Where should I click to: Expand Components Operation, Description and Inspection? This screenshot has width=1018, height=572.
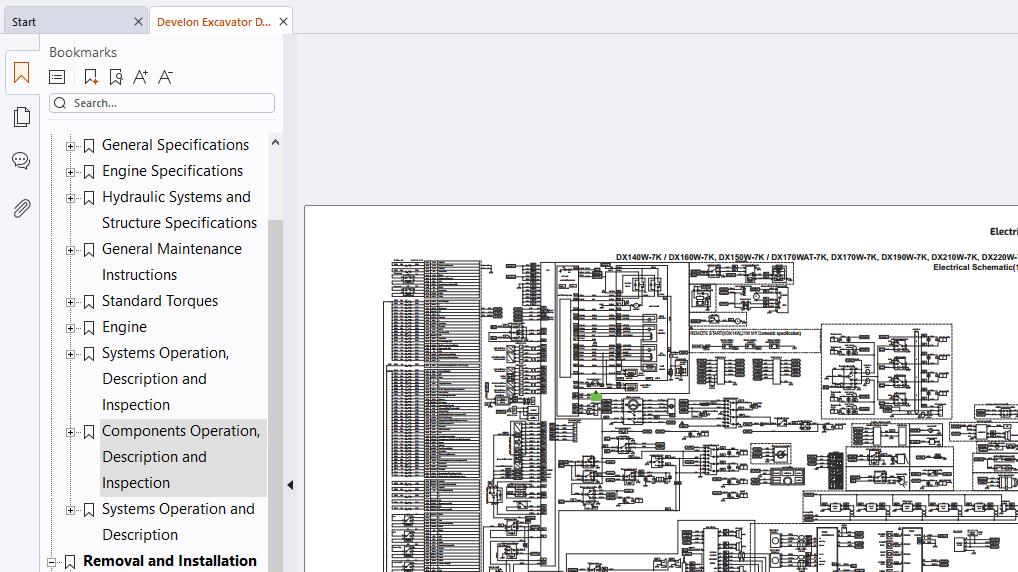70,432
